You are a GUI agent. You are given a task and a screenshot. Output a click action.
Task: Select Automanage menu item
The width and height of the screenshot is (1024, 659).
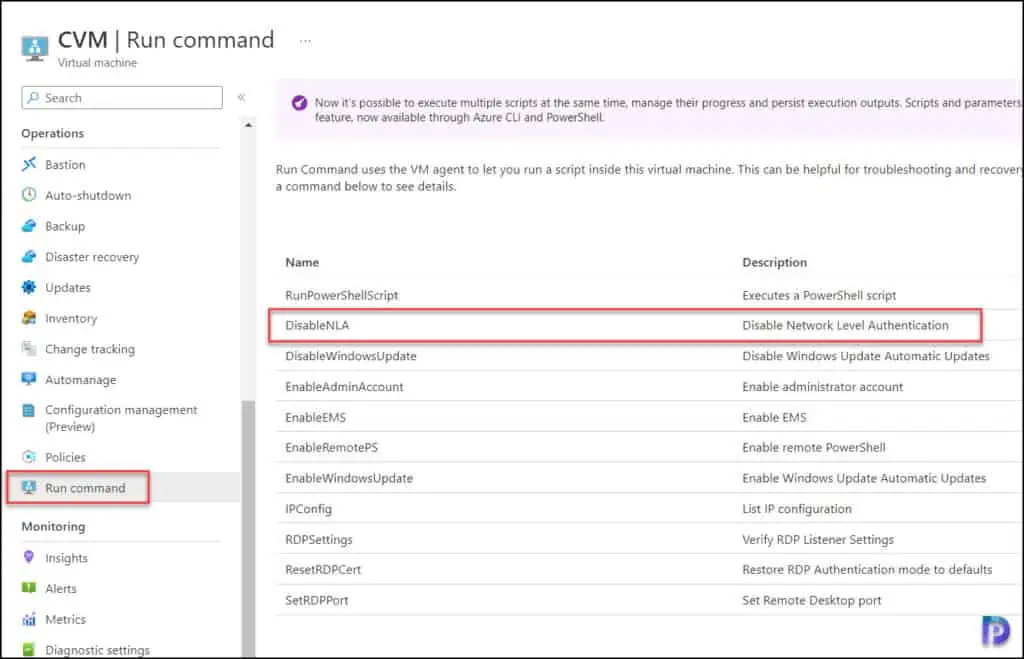click(x=80, y=379)
